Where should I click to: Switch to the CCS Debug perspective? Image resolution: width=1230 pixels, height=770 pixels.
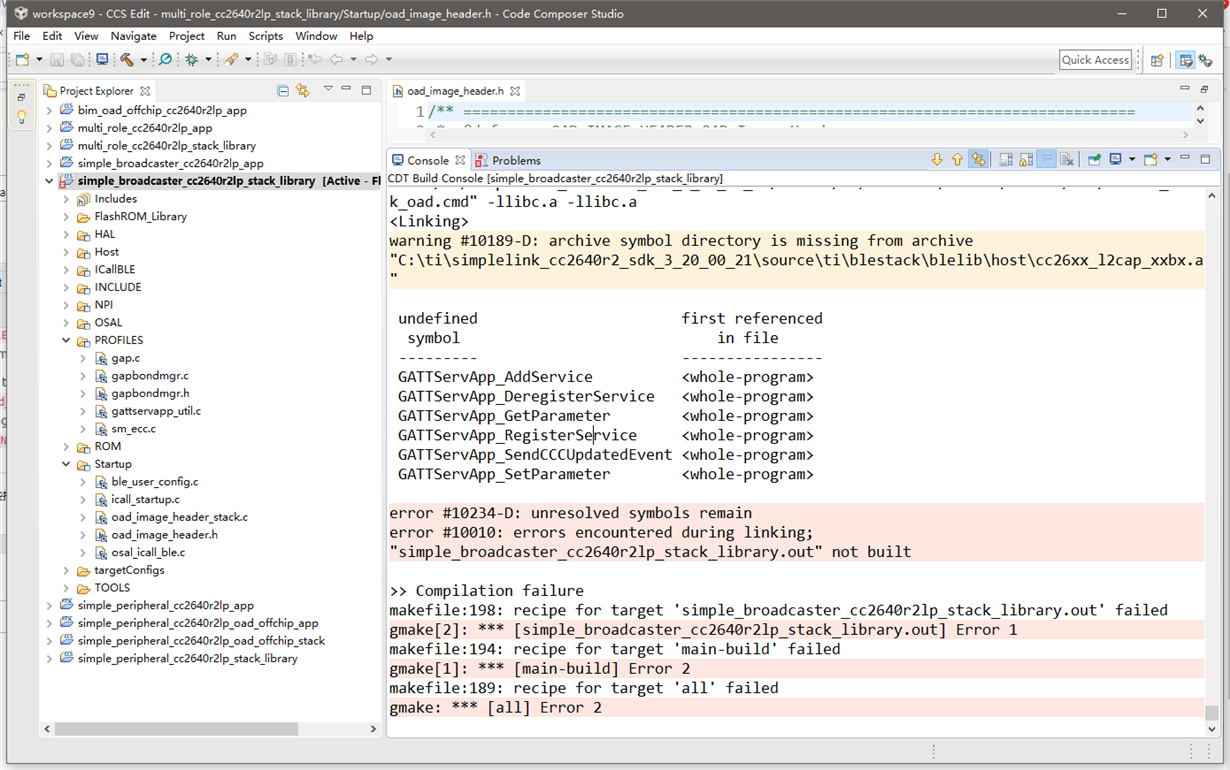pos(1205,60)
